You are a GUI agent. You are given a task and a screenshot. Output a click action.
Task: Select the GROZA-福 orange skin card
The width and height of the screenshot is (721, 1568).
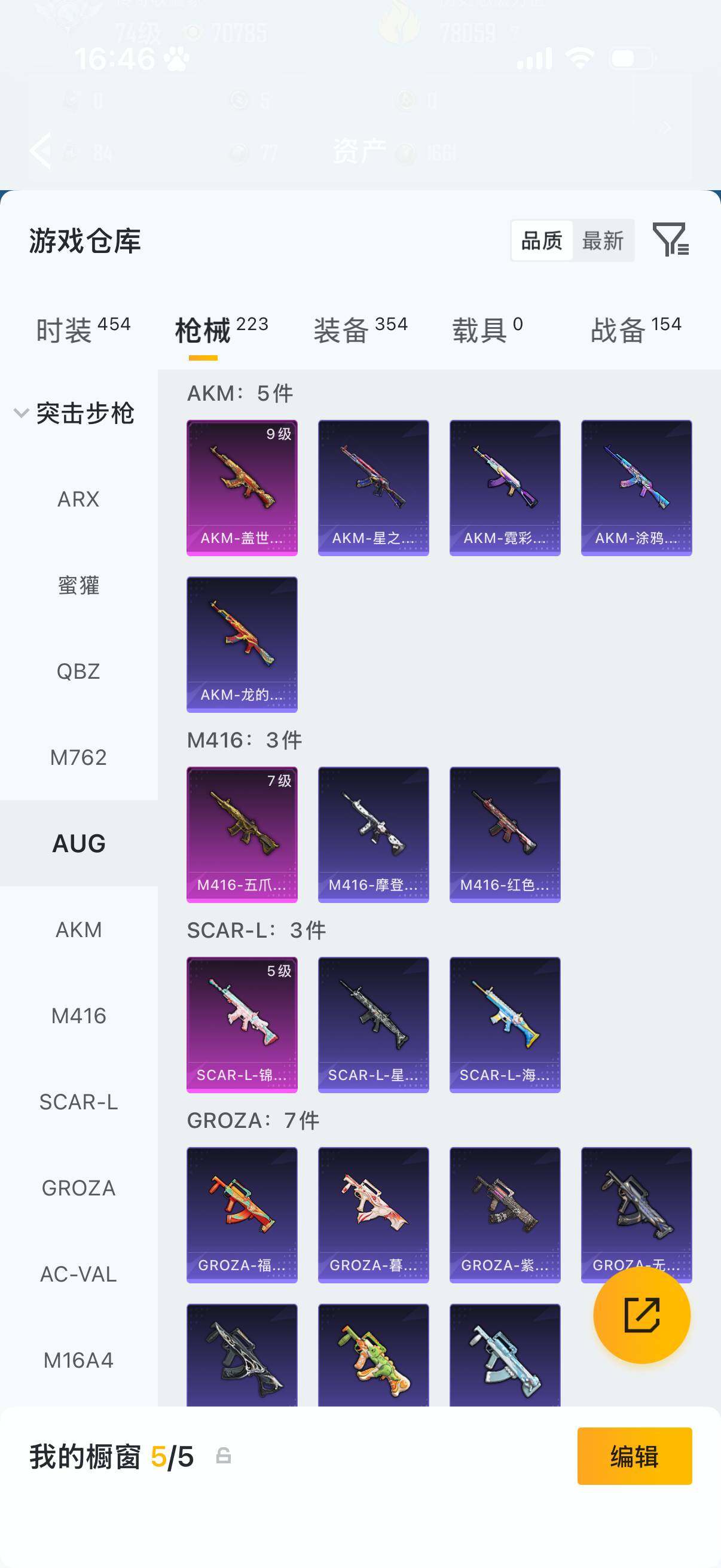tap(242, 1215)
